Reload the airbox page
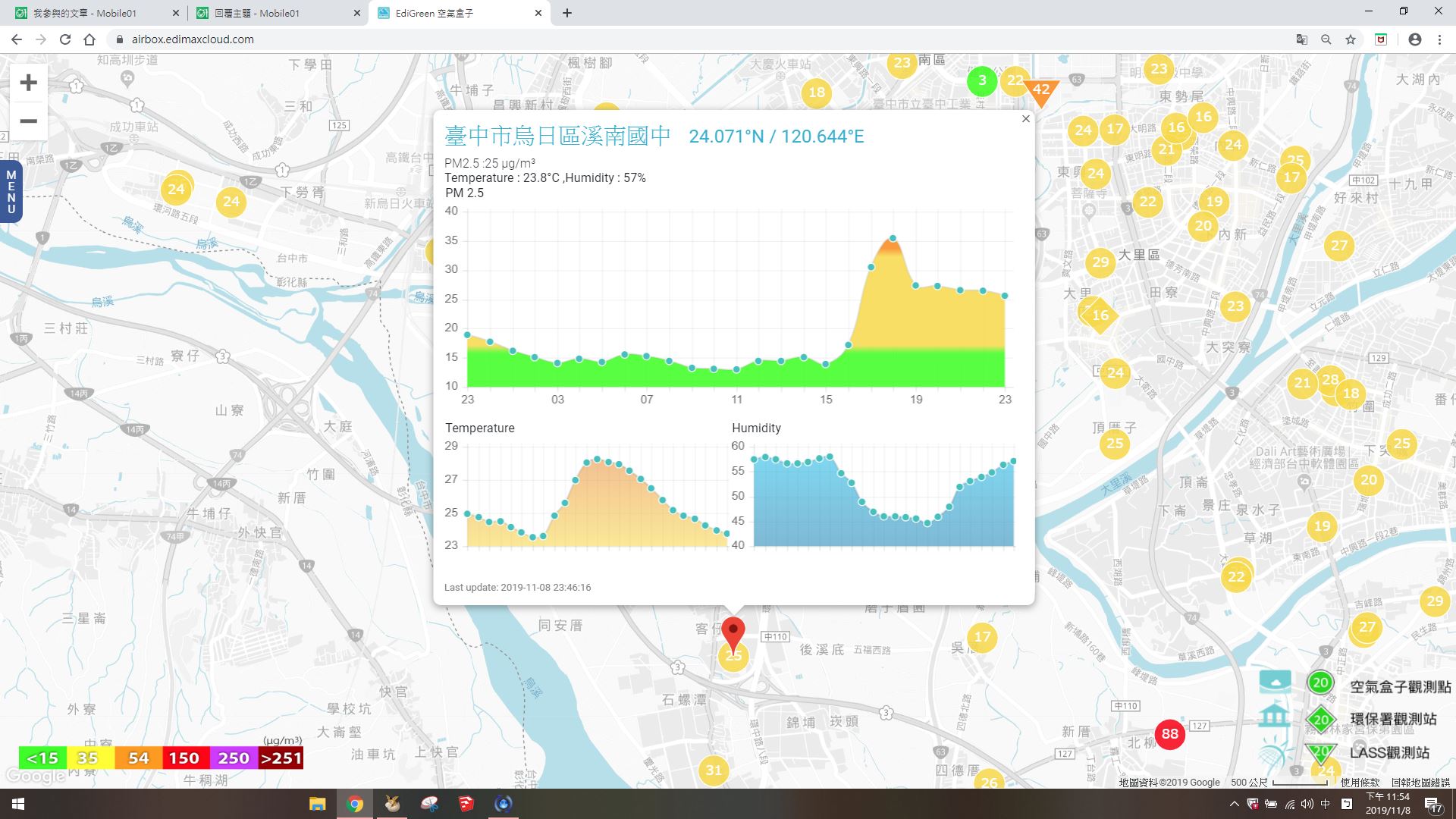1456x819 pixels. click(65, 39)
